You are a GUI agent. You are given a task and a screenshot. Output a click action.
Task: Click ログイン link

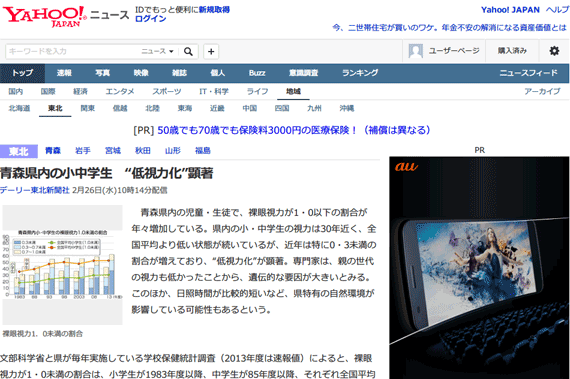[150, 19]
